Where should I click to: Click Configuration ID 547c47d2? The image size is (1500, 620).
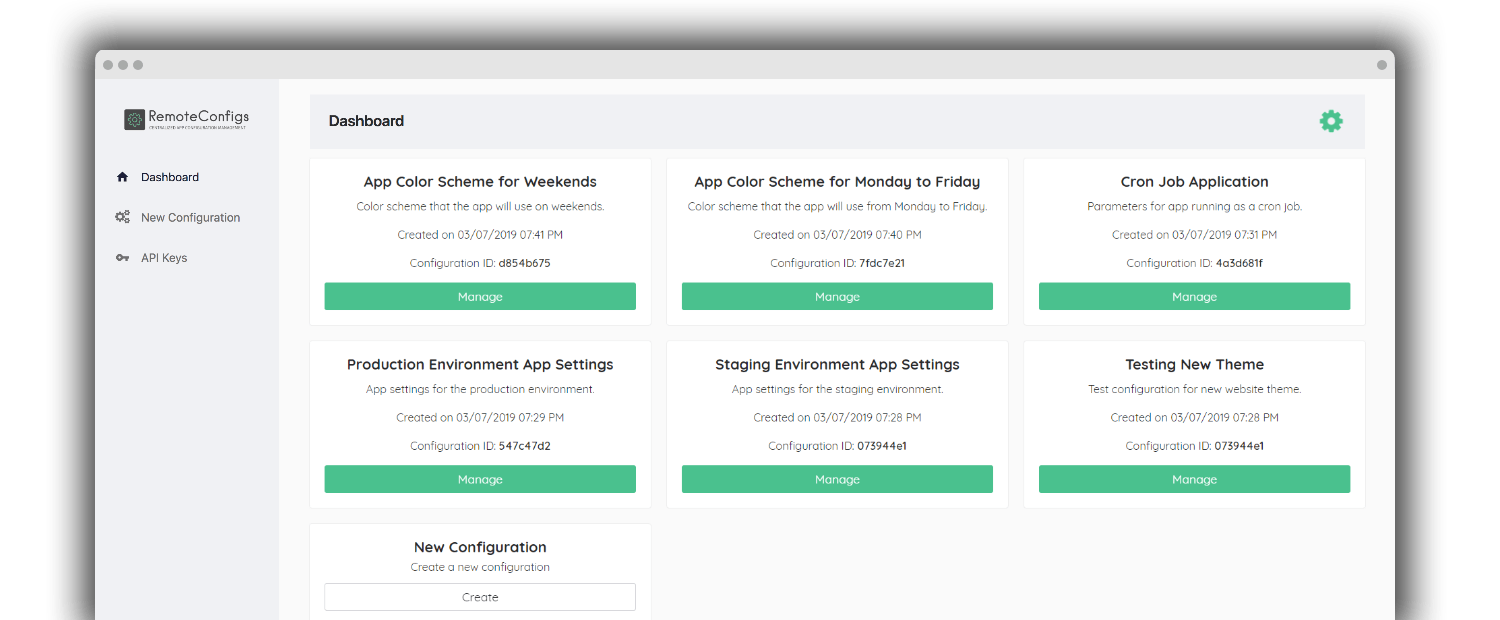click(x=480, y=446)
